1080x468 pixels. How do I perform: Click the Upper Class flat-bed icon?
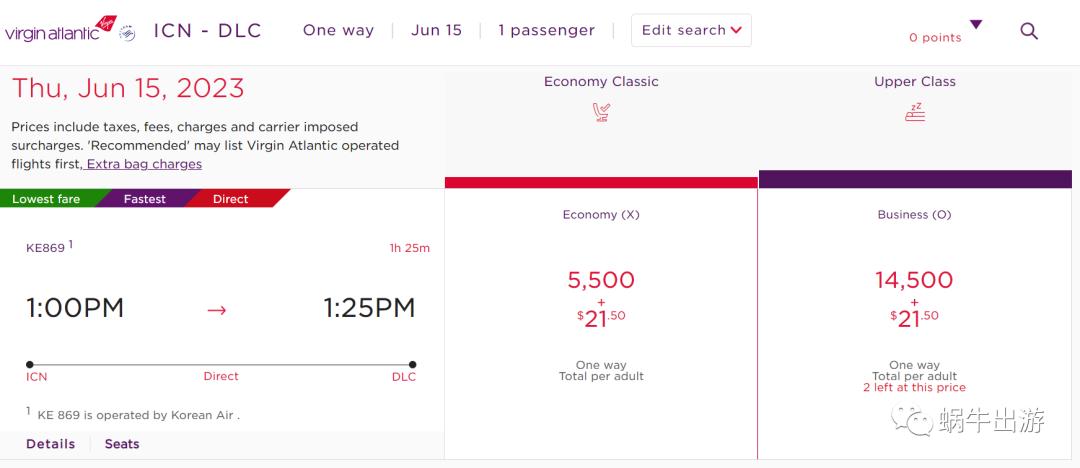tap(915, 112)
